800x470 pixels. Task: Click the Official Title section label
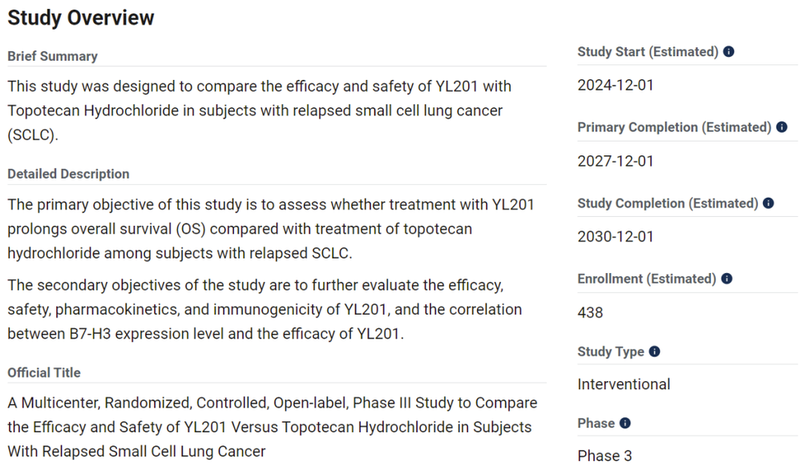(x=44, y=373)
